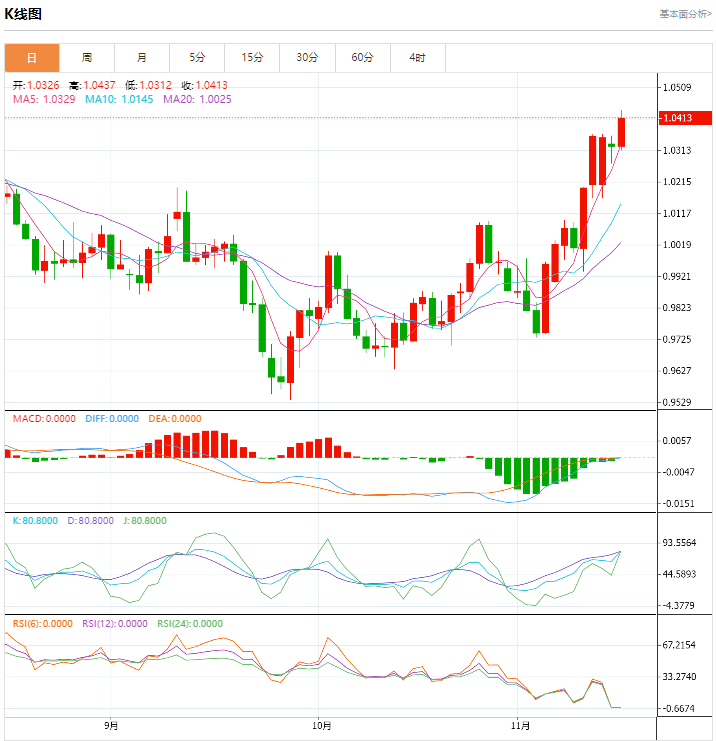Click the low price 低: 1.0312

148,85
